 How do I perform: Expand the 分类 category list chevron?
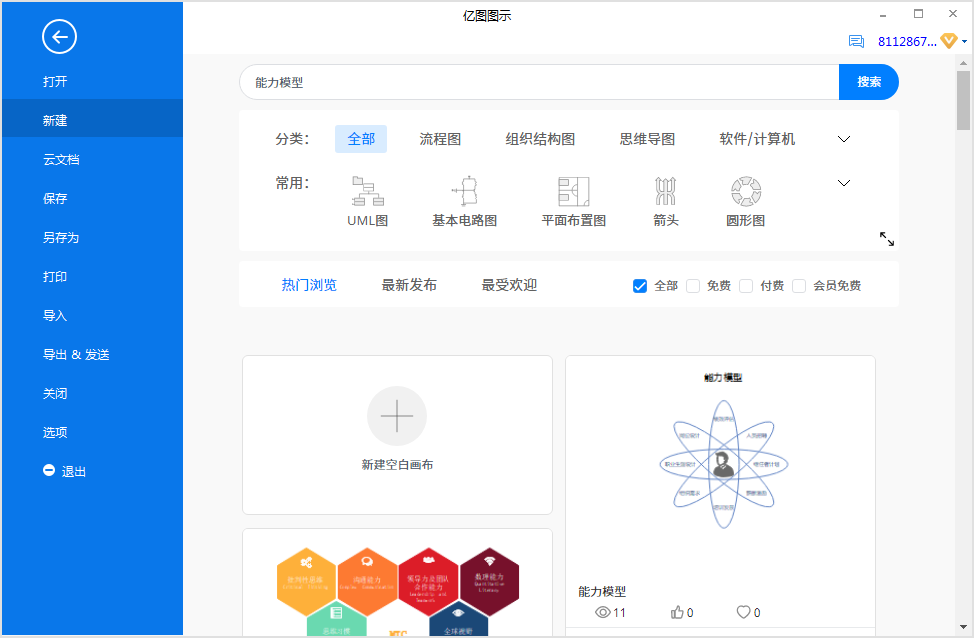[x=843, y=139]
